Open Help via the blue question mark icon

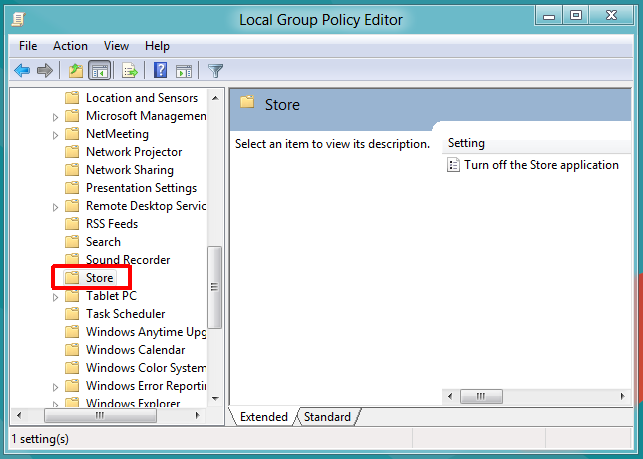(x=160, y=70)
